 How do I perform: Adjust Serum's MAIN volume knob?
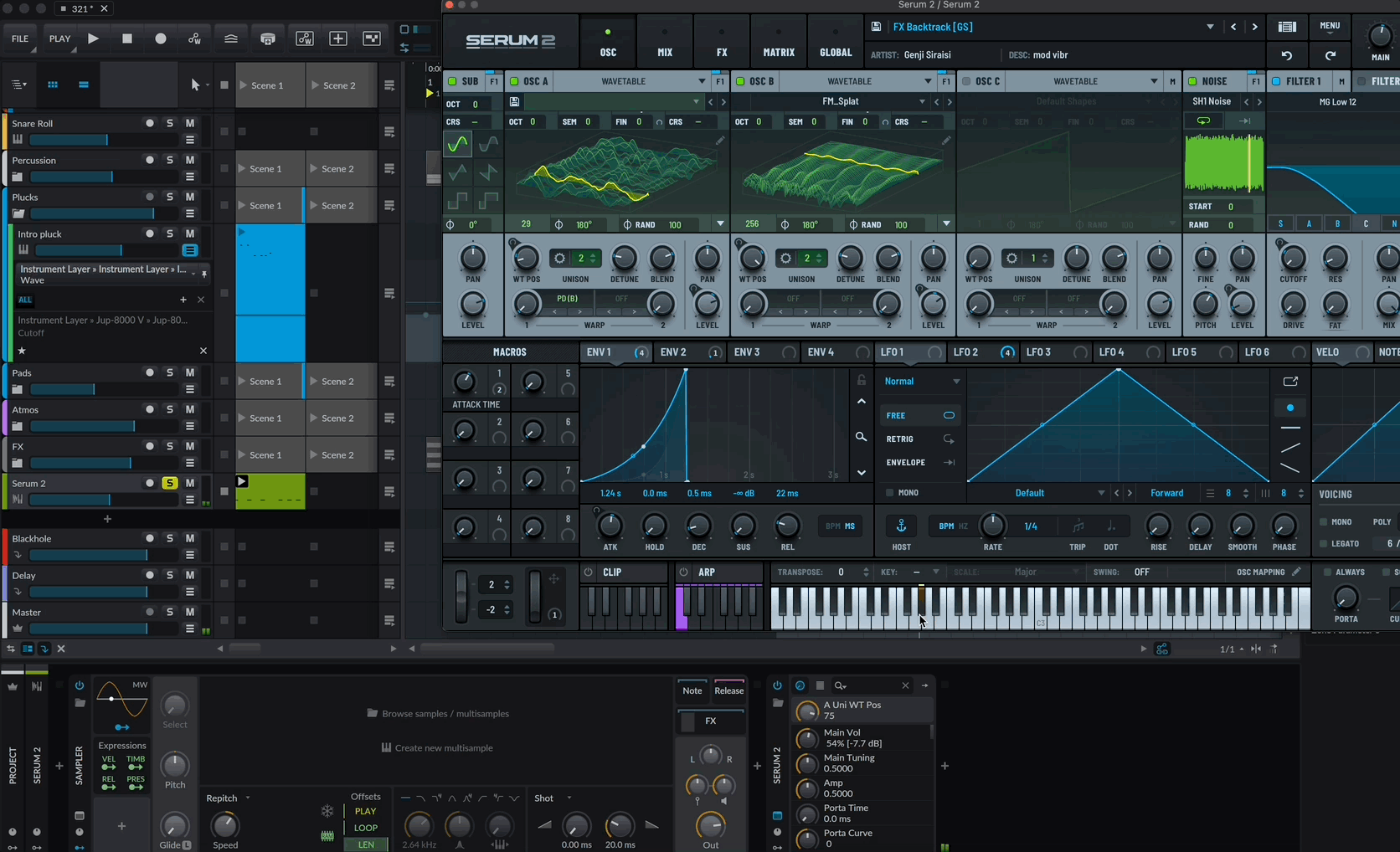(1380, 36)
